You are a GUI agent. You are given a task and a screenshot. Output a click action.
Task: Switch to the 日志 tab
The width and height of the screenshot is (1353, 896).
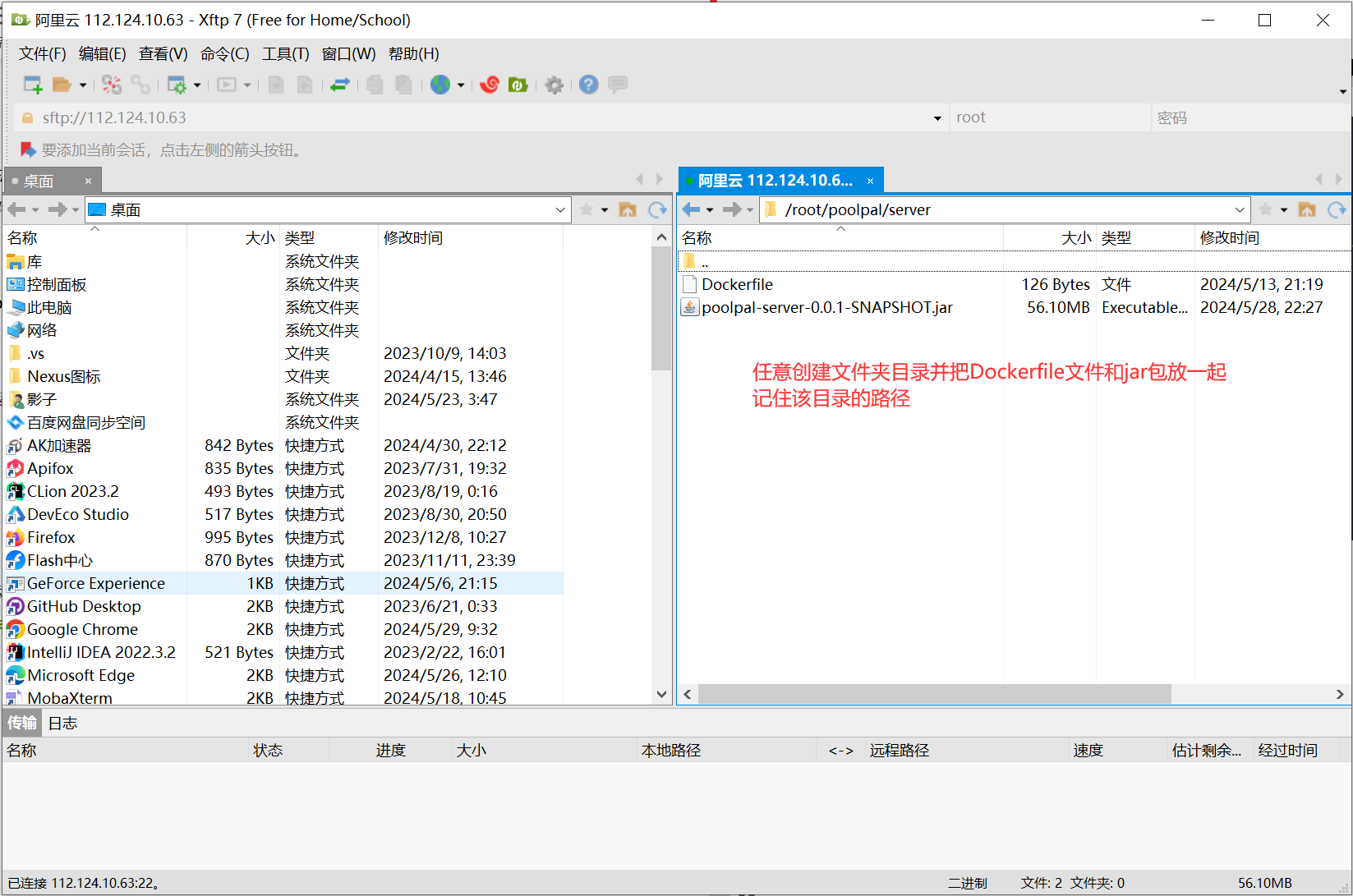click(x=62, y=723)
